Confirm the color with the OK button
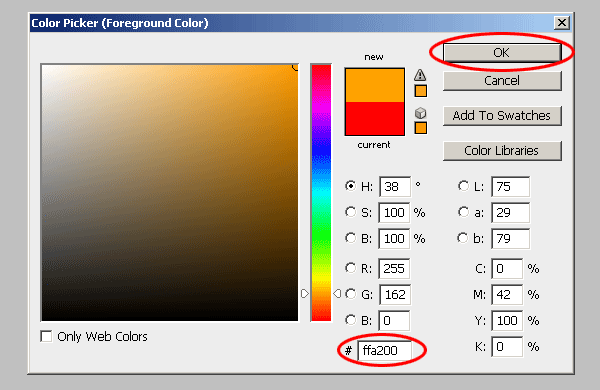Viewport: 600px width, 390px height. 502,52
